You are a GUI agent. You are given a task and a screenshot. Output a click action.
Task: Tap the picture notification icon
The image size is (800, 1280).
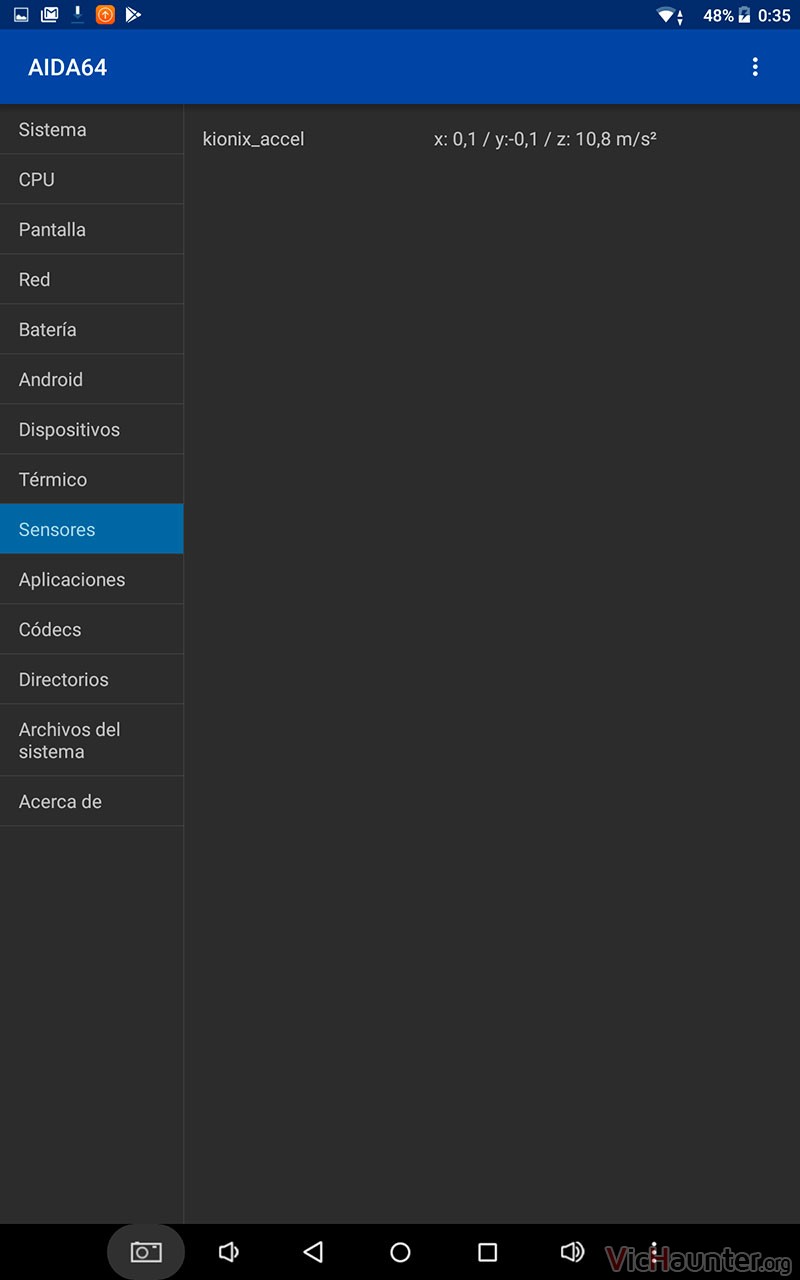[x=21, y=14]
